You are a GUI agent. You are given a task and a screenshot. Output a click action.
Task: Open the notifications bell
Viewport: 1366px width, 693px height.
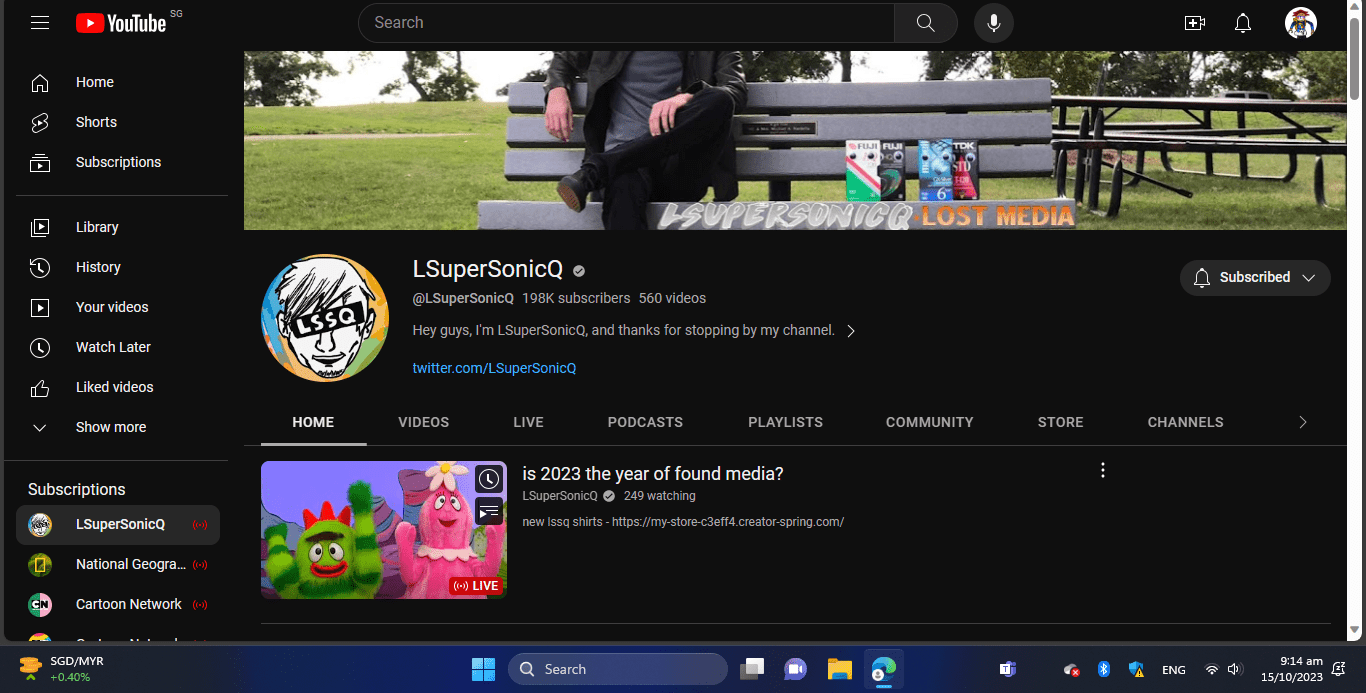click(x=1243, y=23)
